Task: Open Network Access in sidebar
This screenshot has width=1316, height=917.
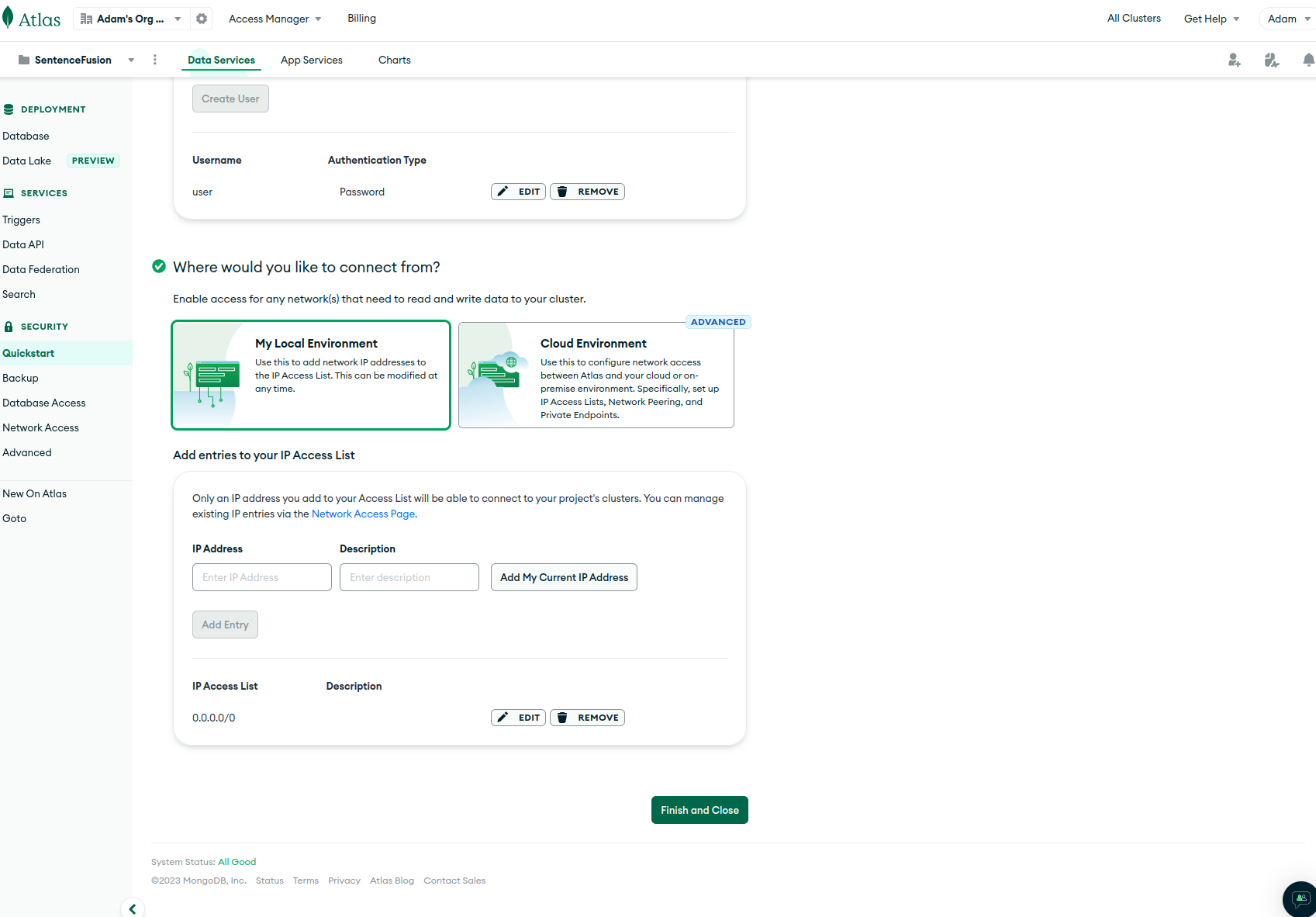Action: [x=40, y=427]
